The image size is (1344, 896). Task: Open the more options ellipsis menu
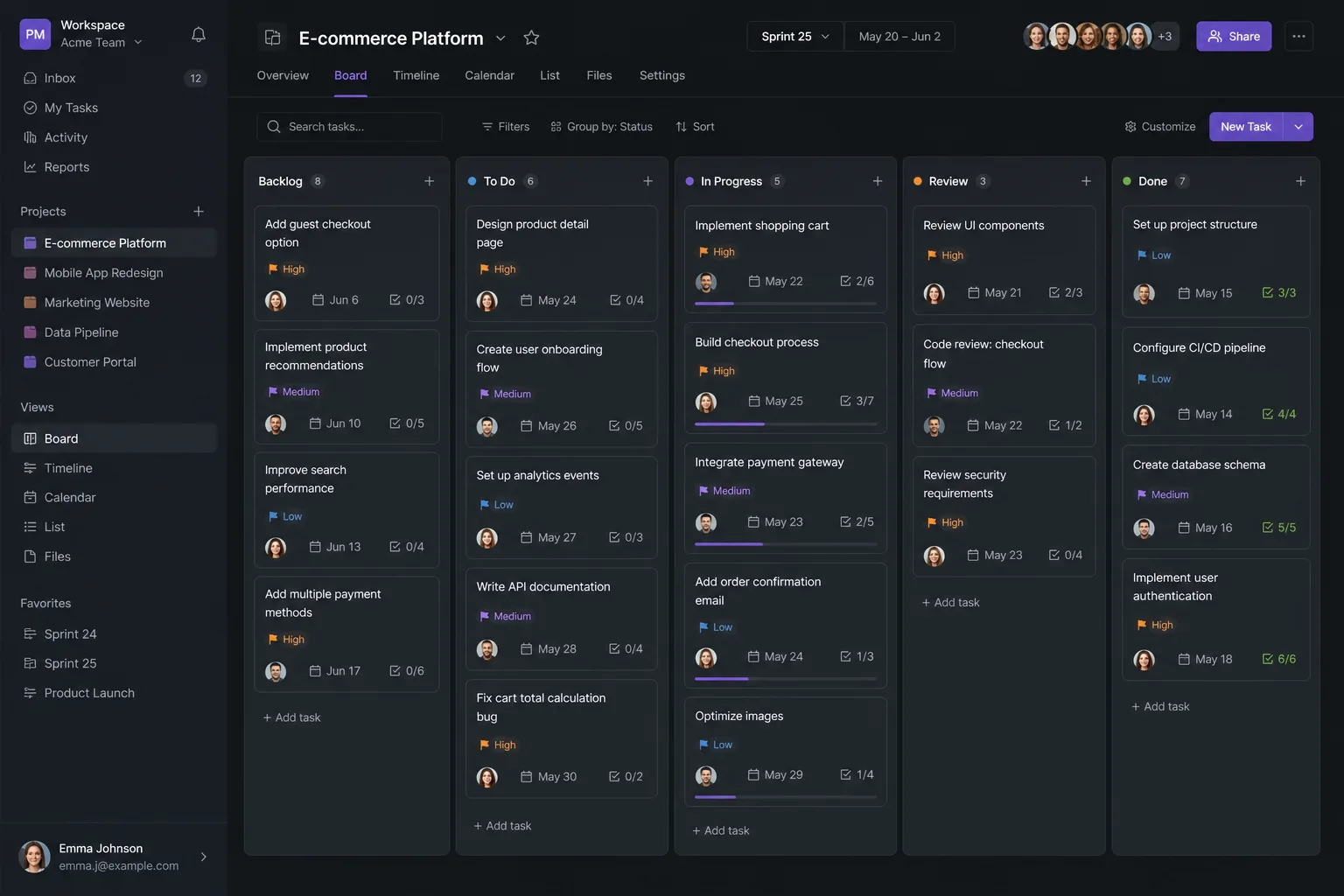coord(1298,37)
